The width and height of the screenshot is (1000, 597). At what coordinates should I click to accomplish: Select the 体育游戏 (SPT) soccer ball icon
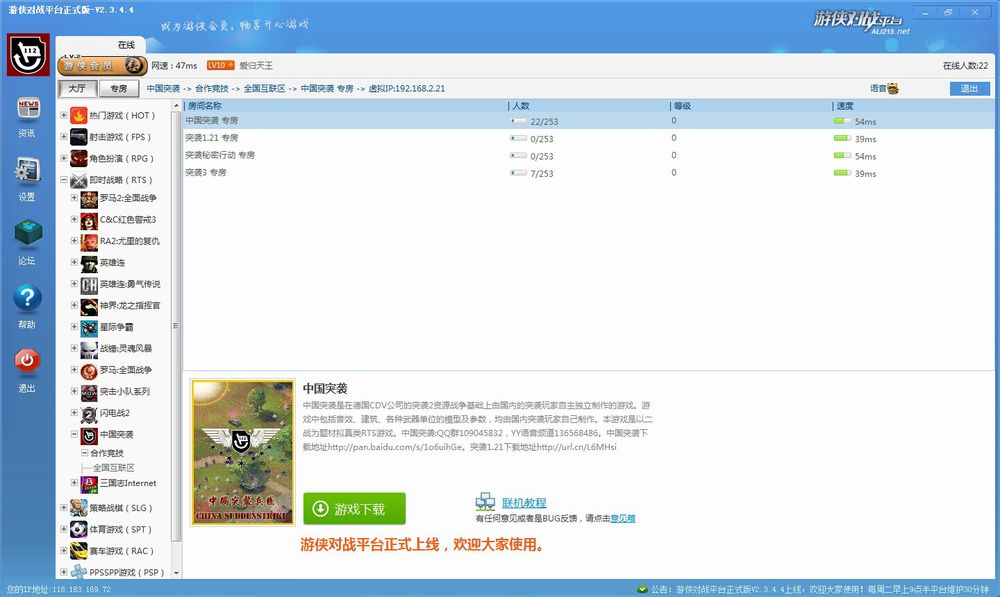pyautogui.click(x=78, y=529)
